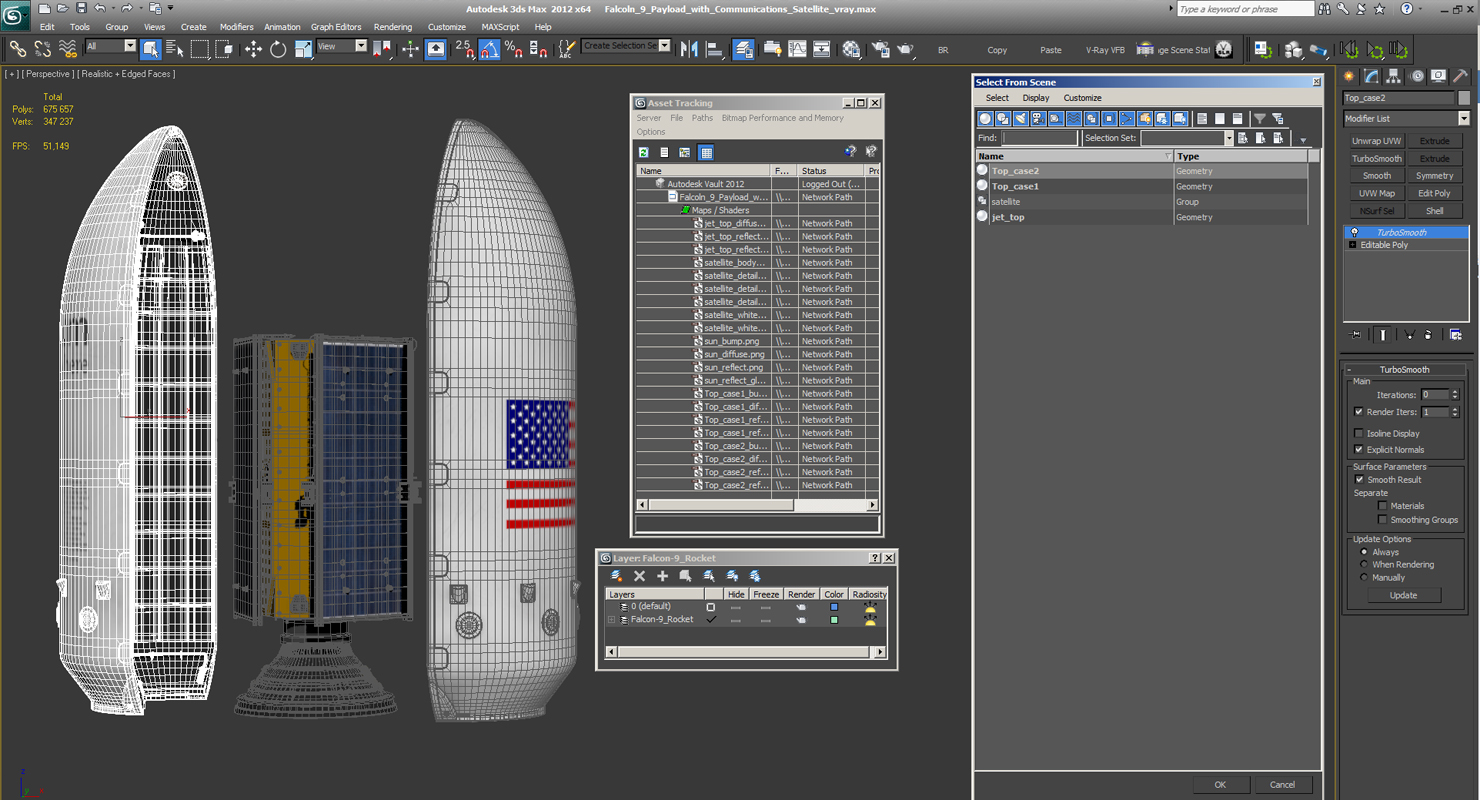1480x800 pixels.
Task: Toggle Display Lights filter in Select From Scene
Action: (x=1020, y=118)
